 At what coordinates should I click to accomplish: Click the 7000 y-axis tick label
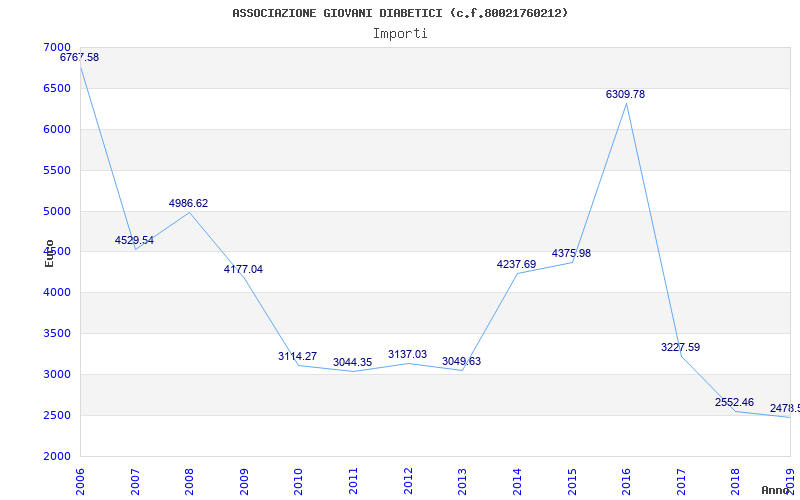click(x=57, y=47)
